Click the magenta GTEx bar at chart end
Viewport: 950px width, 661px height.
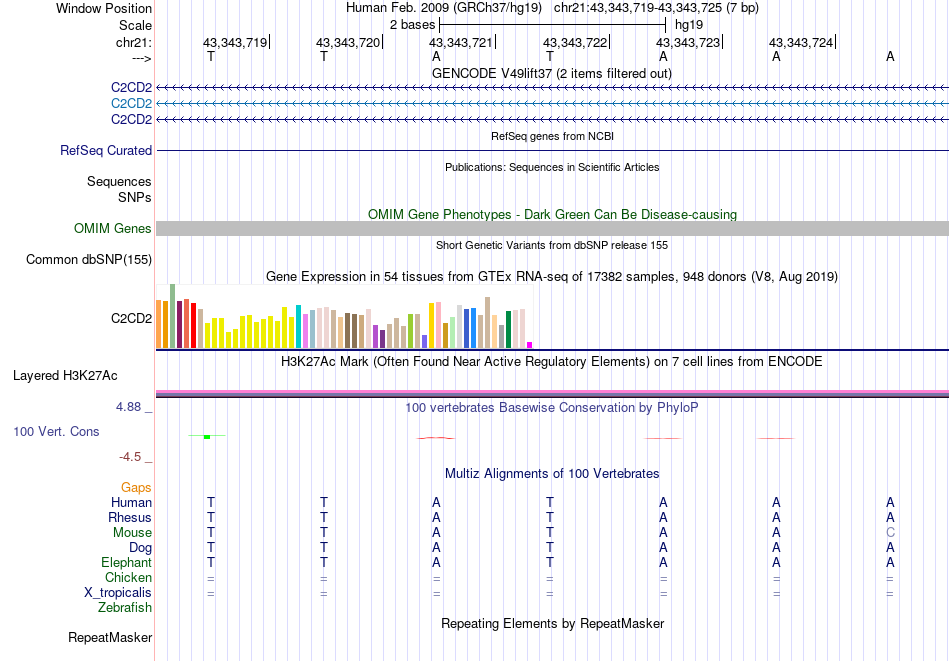(530, 345)
